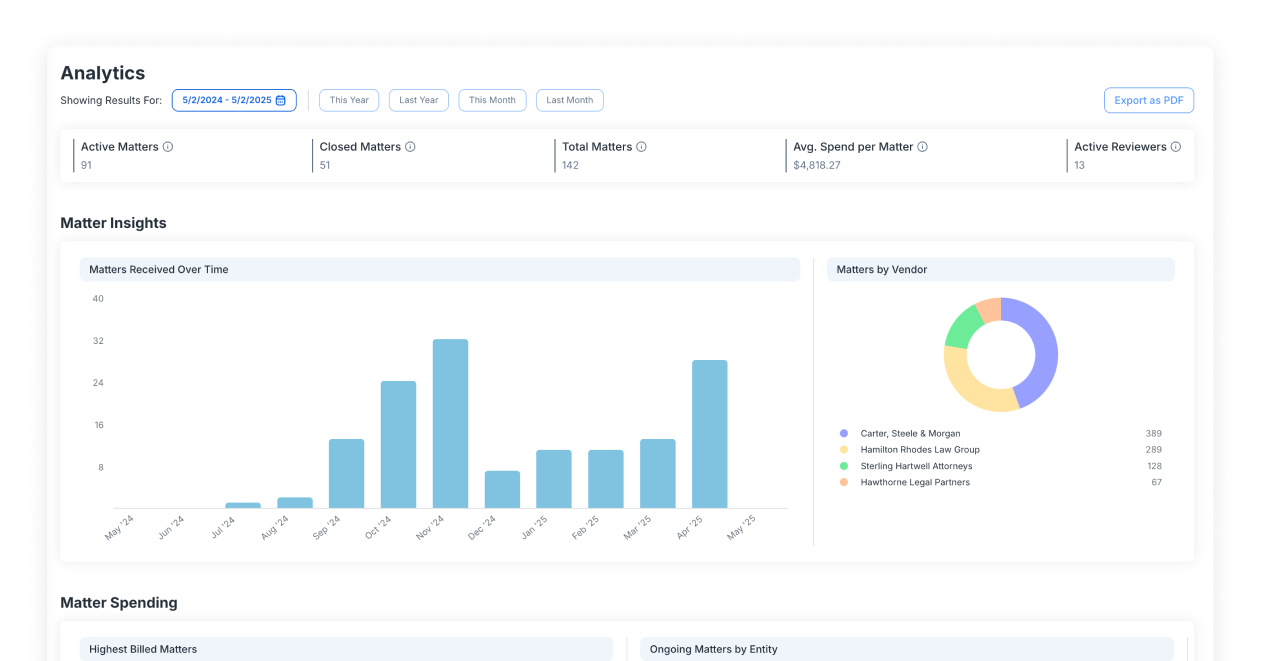This screenshot has height=661, width=1261.
Task: Select the Last Year filter
Action: [419, 100]
